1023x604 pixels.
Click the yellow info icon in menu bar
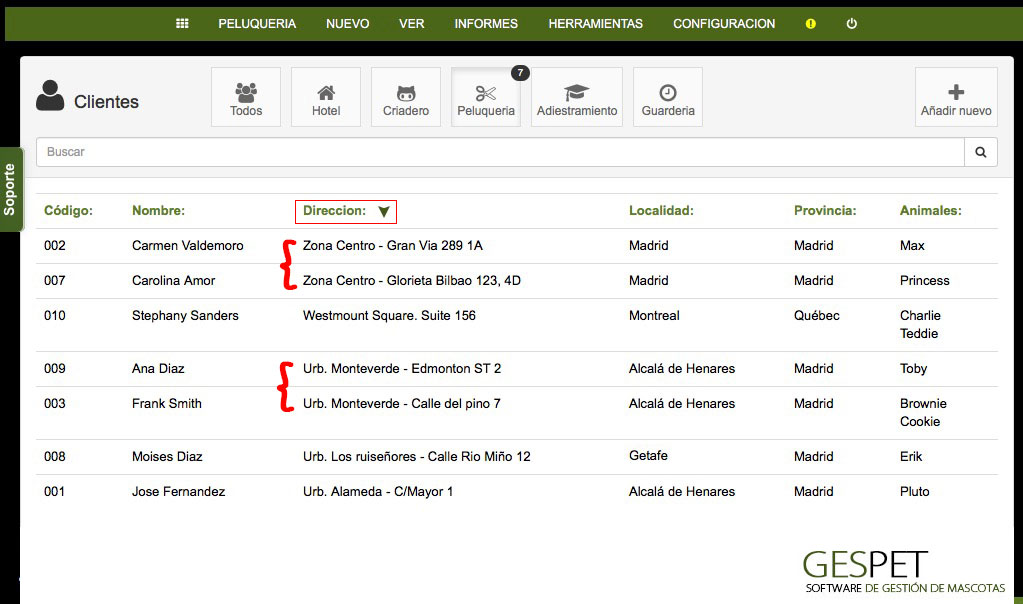click(x=809, y=23)
